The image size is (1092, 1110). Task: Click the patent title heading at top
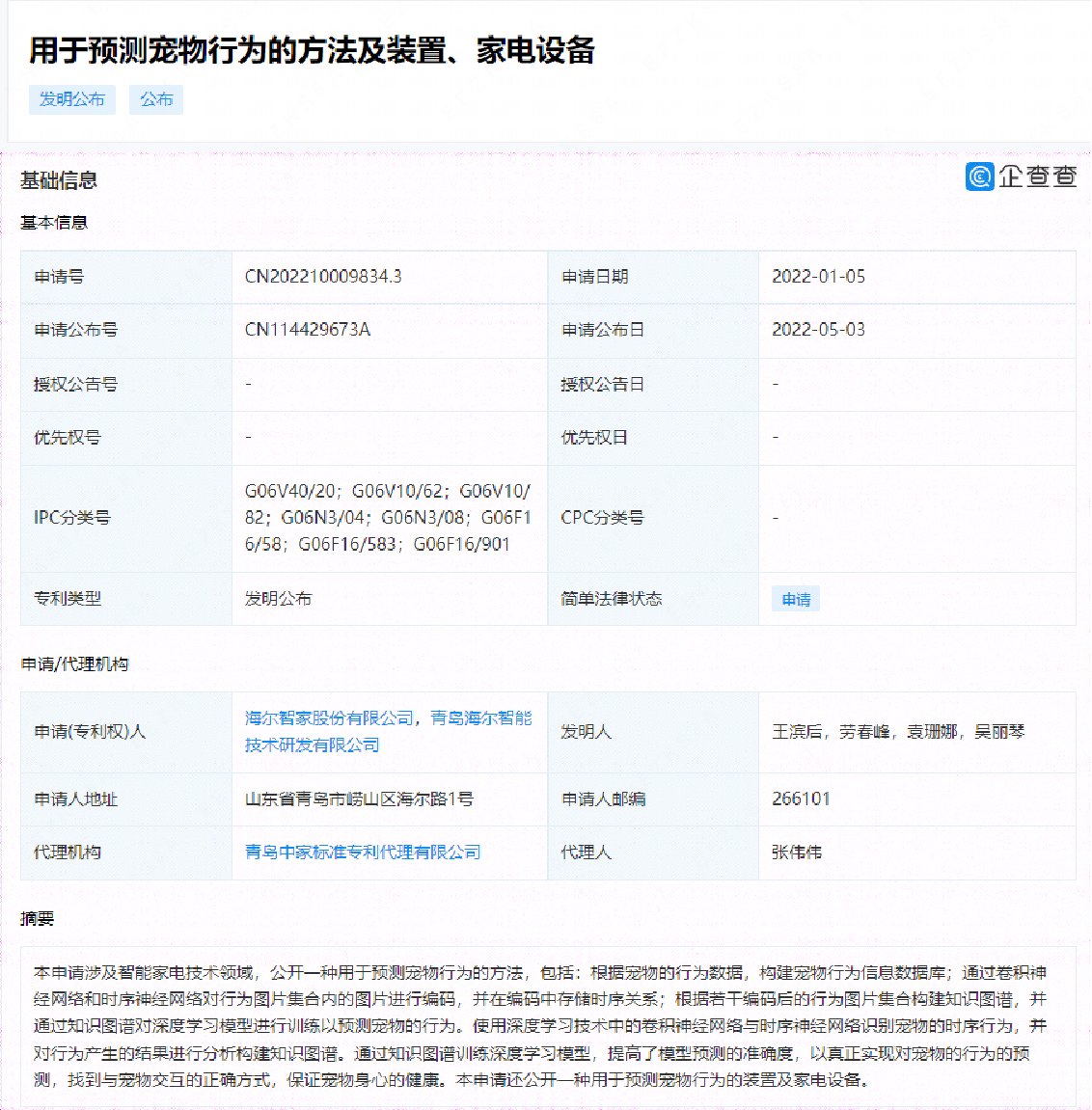point(312,50)
